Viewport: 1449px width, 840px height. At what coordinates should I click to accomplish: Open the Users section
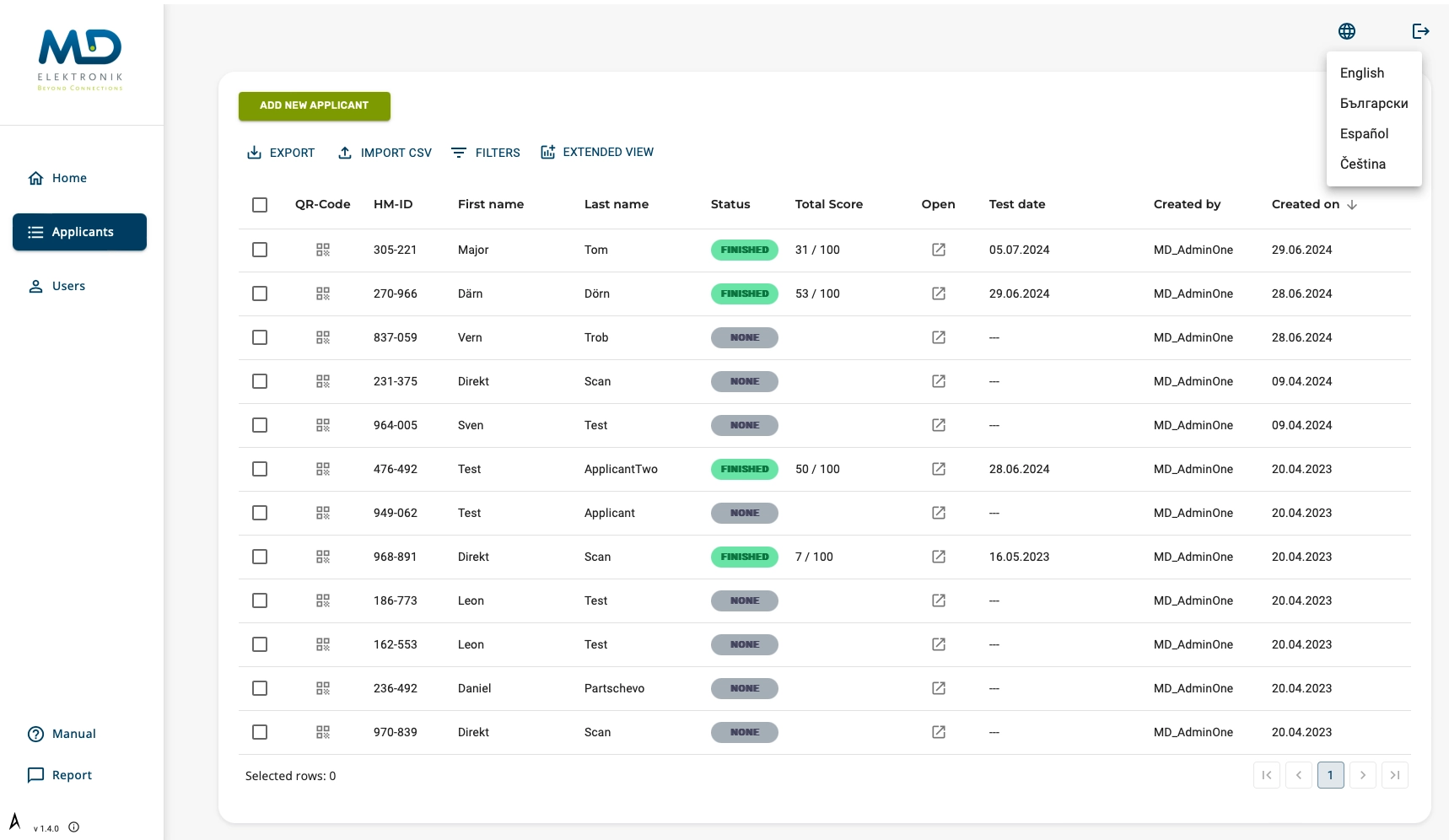(x=79, y=286)
